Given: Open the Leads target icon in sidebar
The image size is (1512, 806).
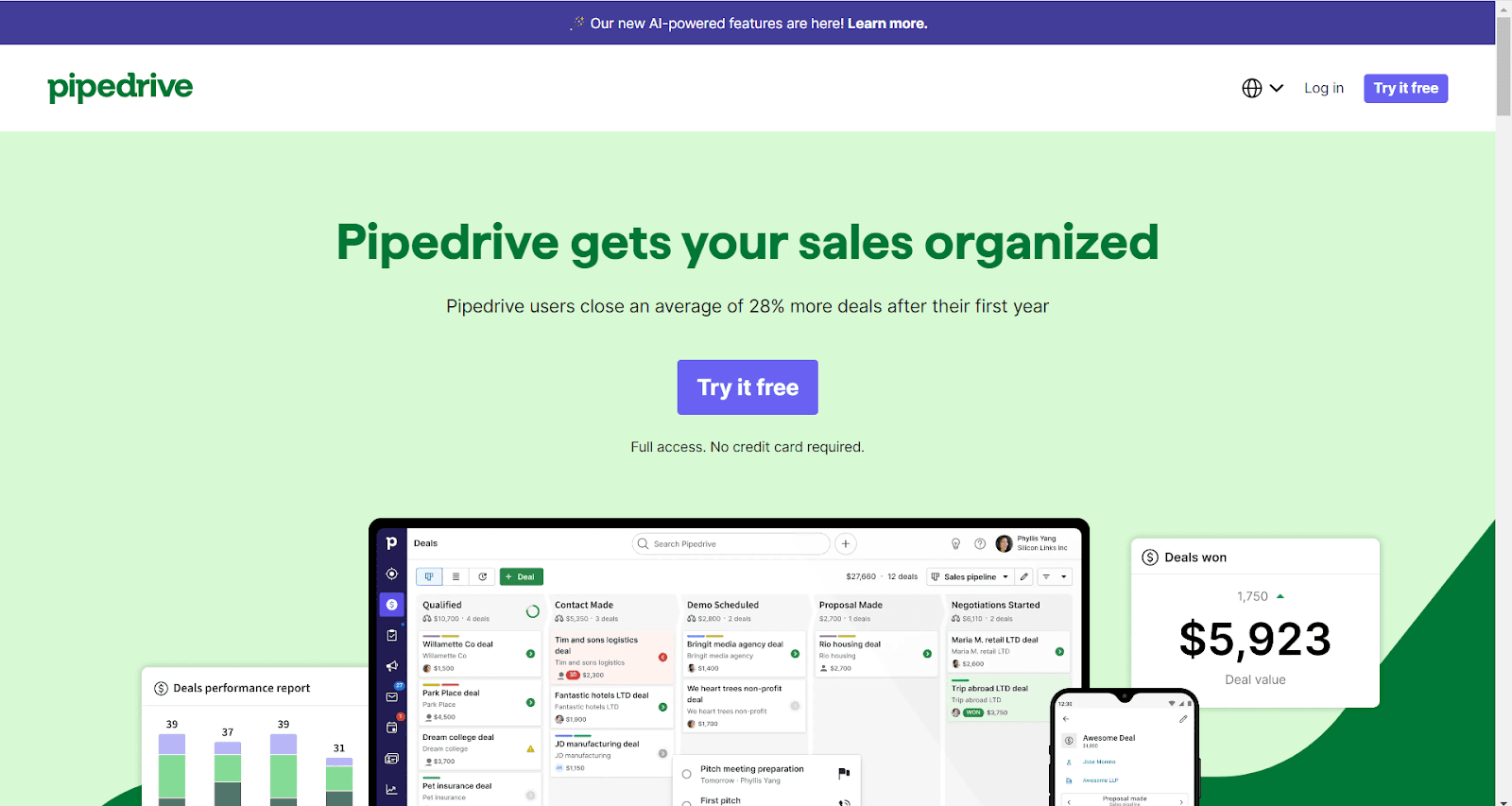Looking at the screenshot, I should click(x=391, y=574).
